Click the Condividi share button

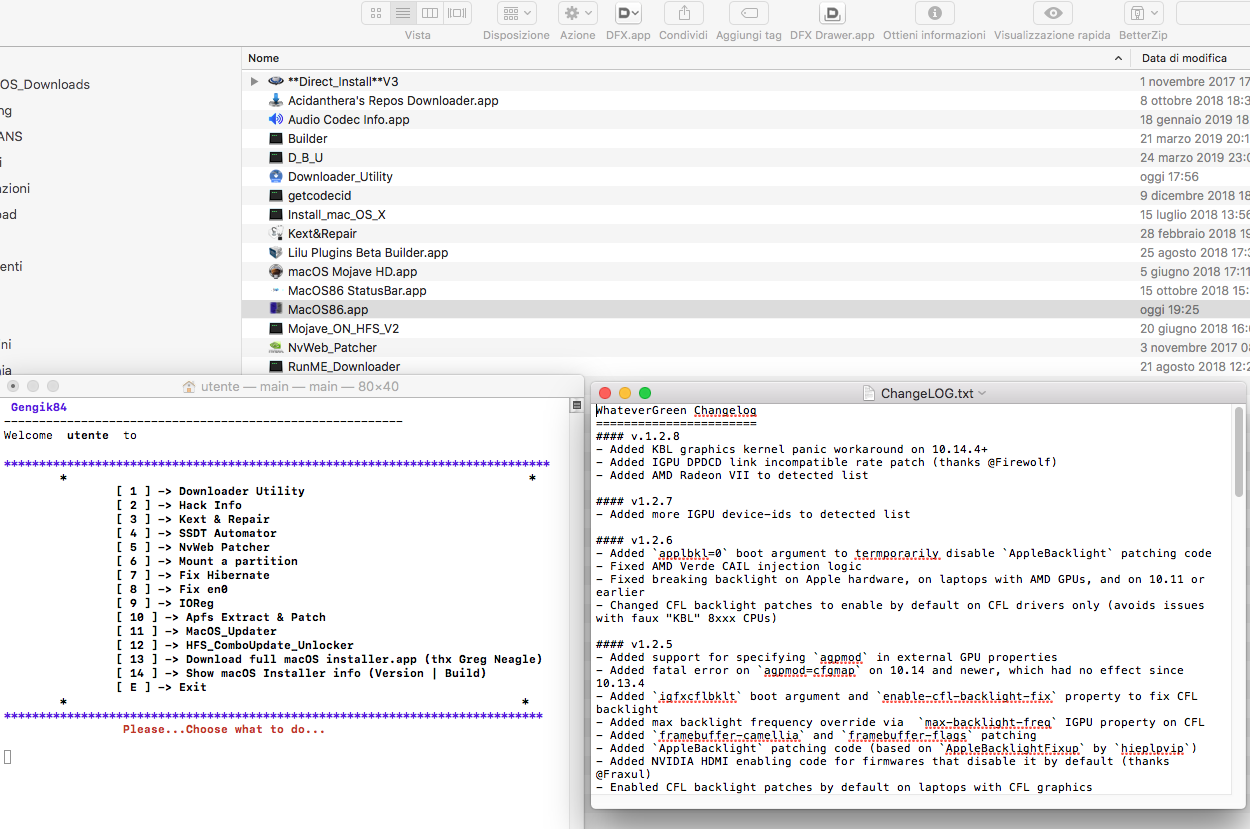click(684, 13)
